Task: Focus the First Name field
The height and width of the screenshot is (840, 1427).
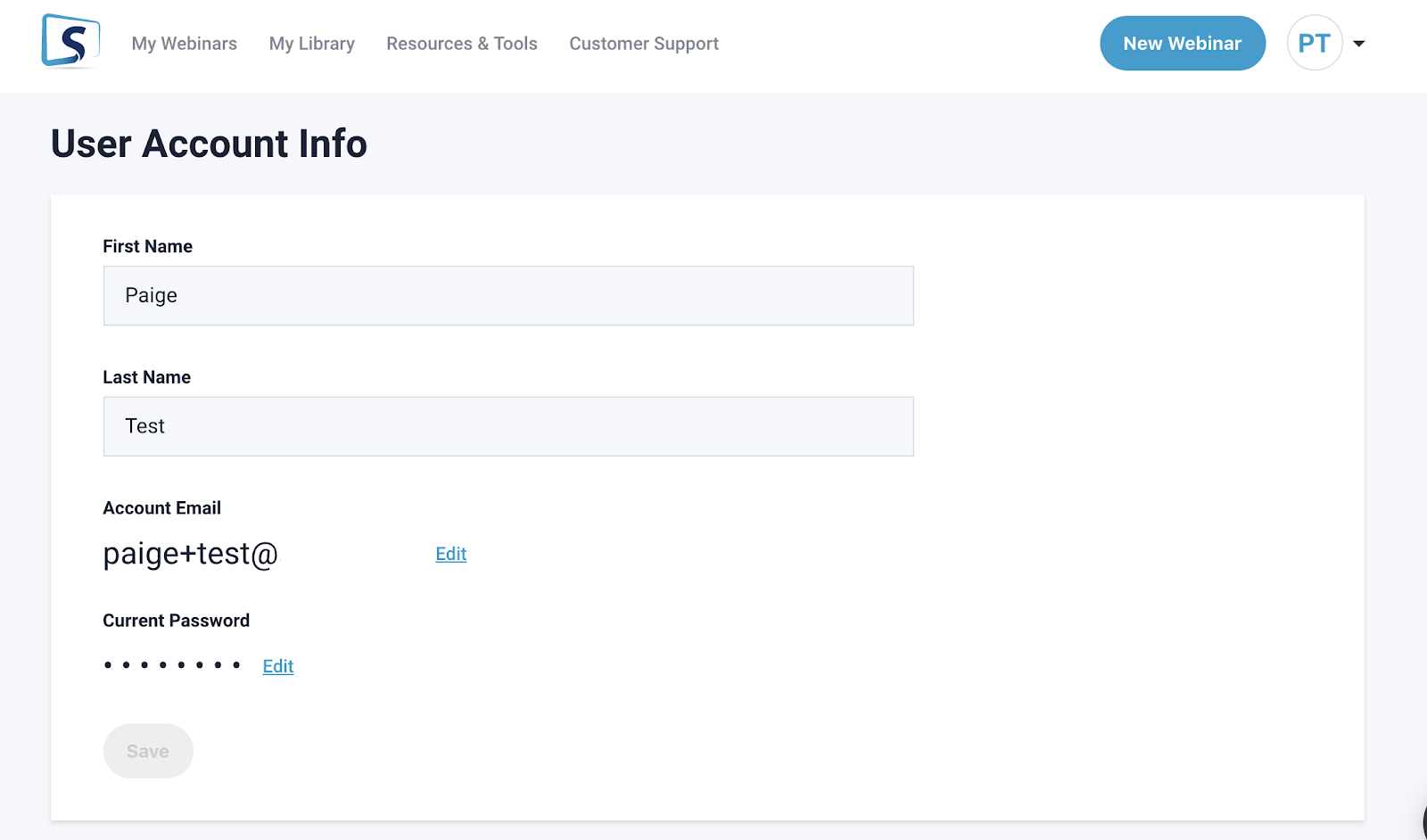Action: (508, 295)
